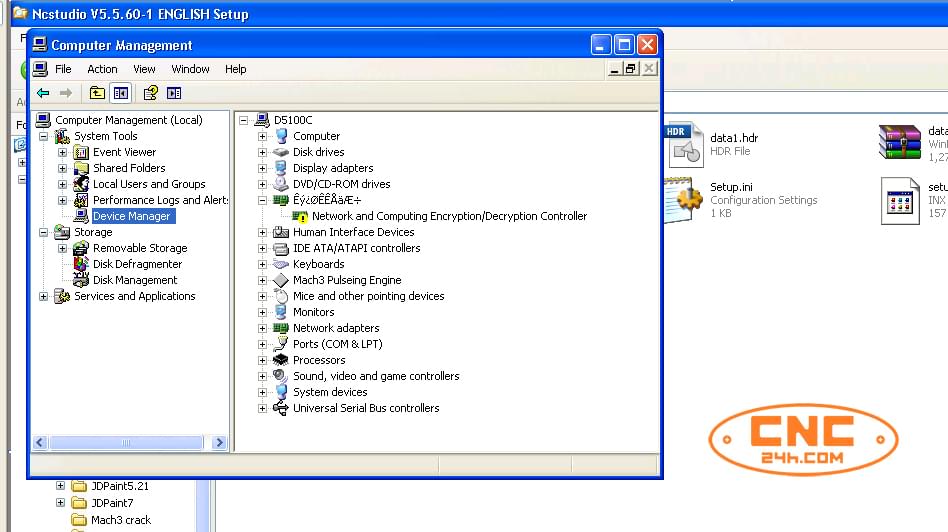Select the Computer device category
The width and height of the screenshot is (948, 532).
(316, 137)
